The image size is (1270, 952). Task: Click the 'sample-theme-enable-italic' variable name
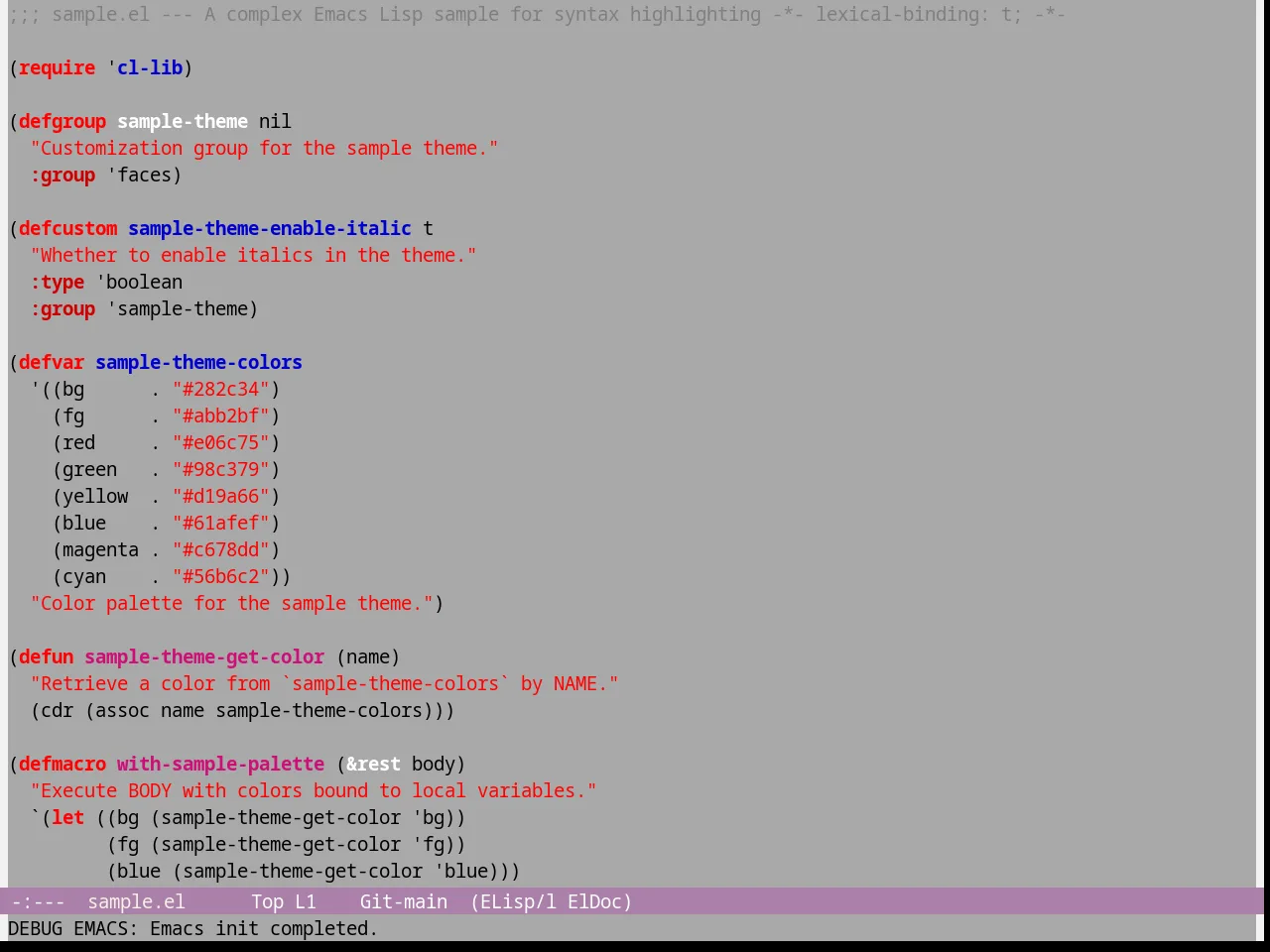(x=270, y=228)
